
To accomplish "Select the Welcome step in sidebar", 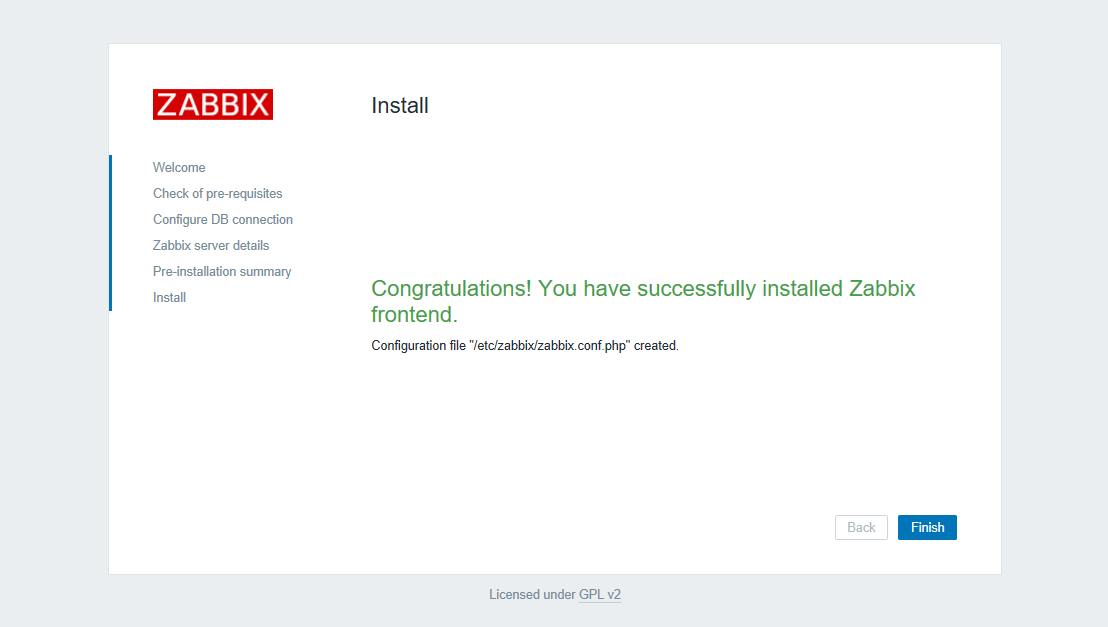I will coord(179,168).
